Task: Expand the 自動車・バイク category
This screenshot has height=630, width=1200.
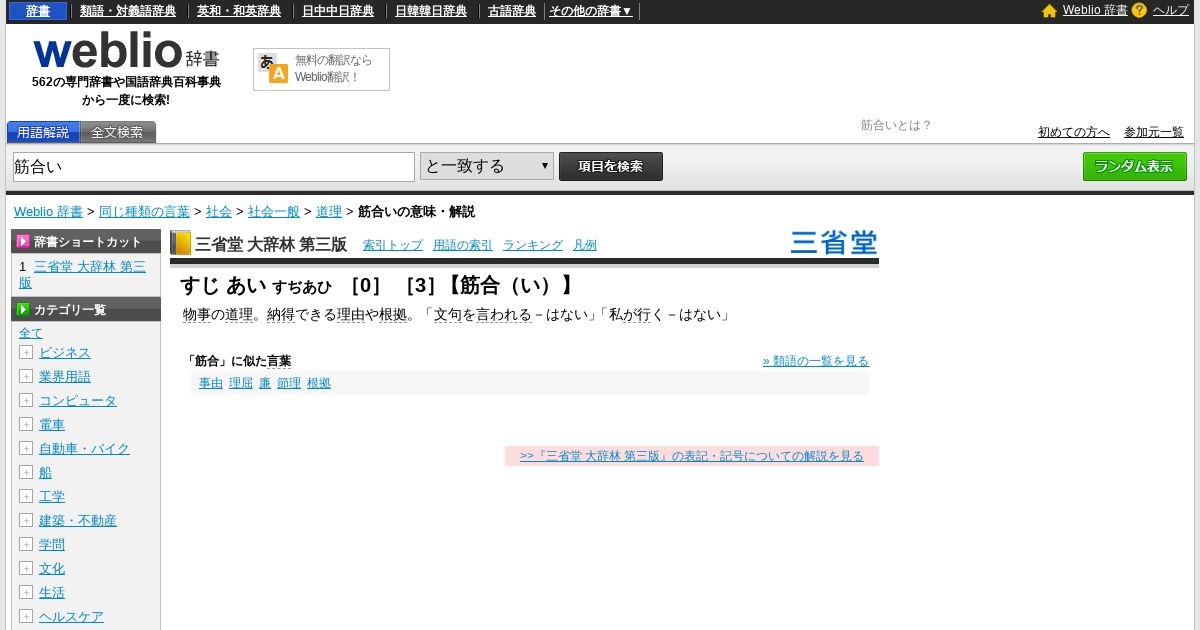Action: [26, 448]
